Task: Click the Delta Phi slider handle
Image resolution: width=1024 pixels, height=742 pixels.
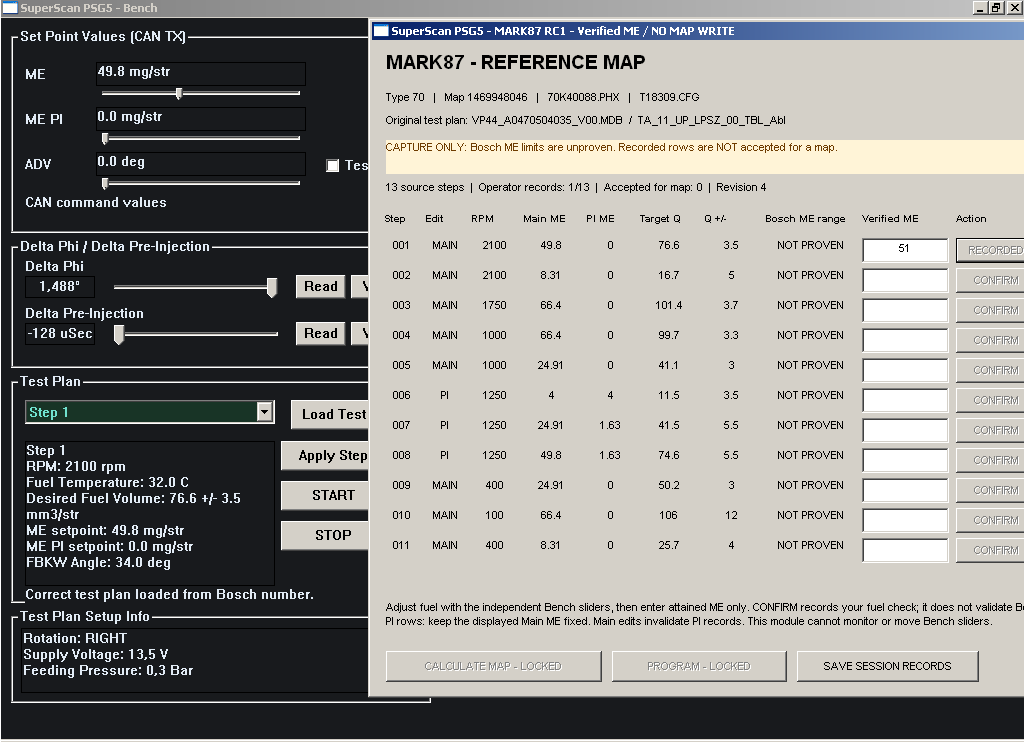Action: [272, 287]
